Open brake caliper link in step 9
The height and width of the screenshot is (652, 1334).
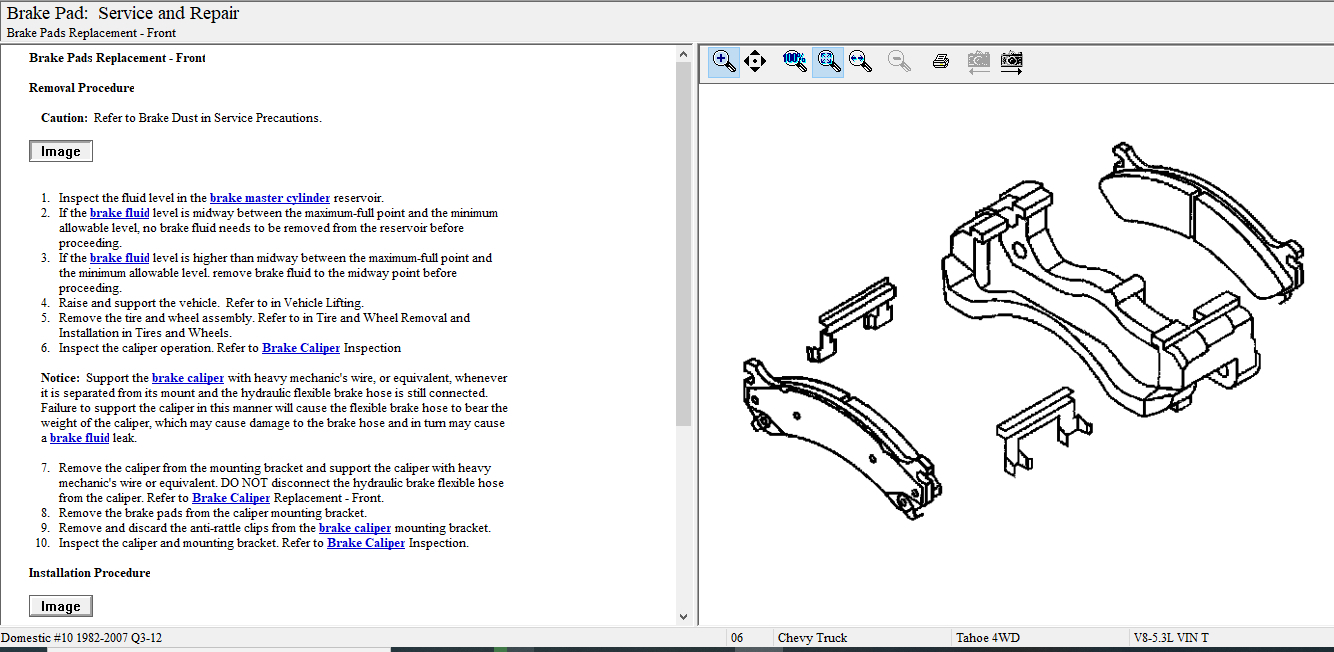point(355,528)
